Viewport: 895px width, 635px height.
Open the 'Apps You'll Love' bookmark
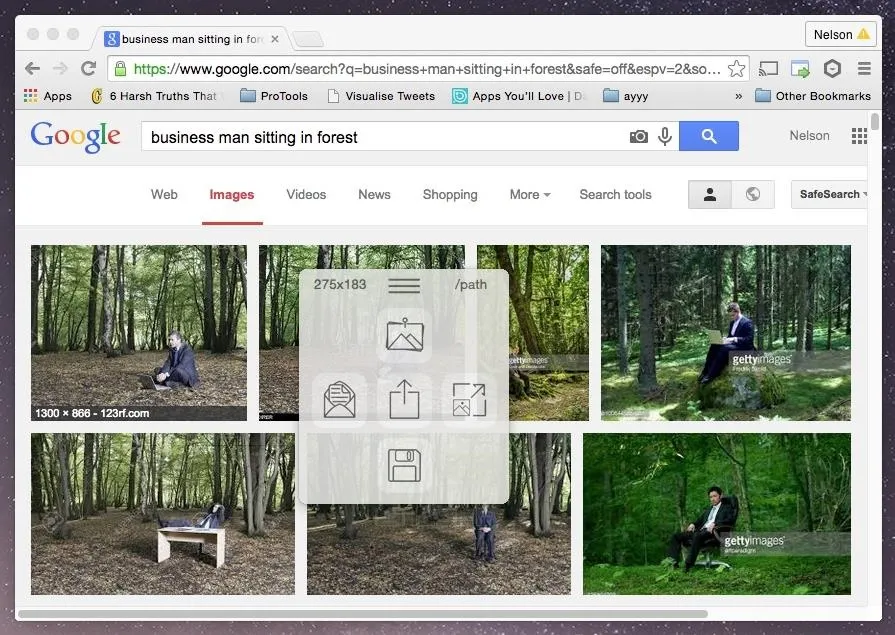[518, 96]
